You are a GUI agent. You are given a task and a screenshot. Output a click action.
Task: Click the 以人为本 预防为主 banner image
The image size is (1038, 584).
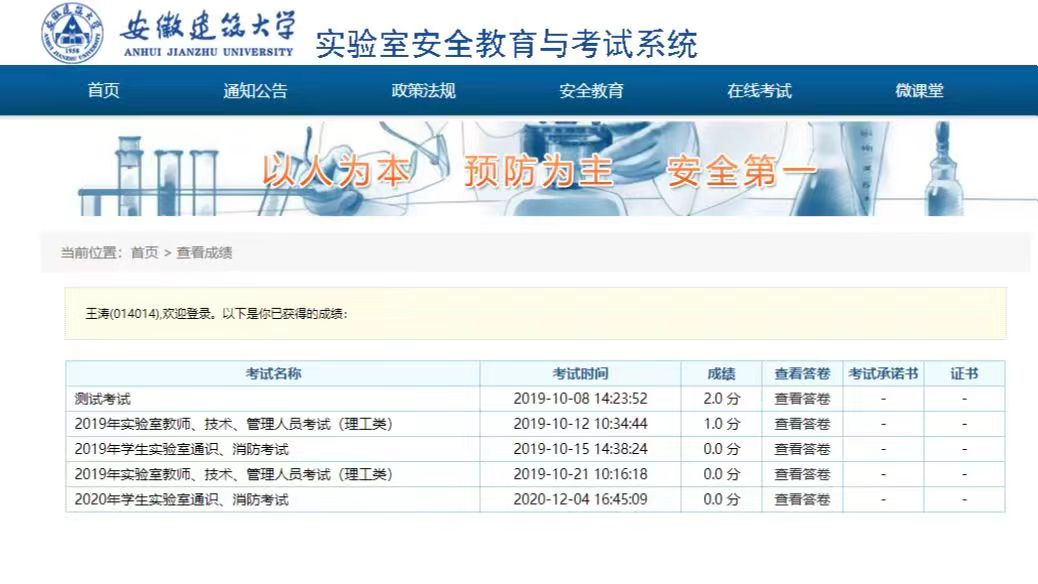click(538, 170)
